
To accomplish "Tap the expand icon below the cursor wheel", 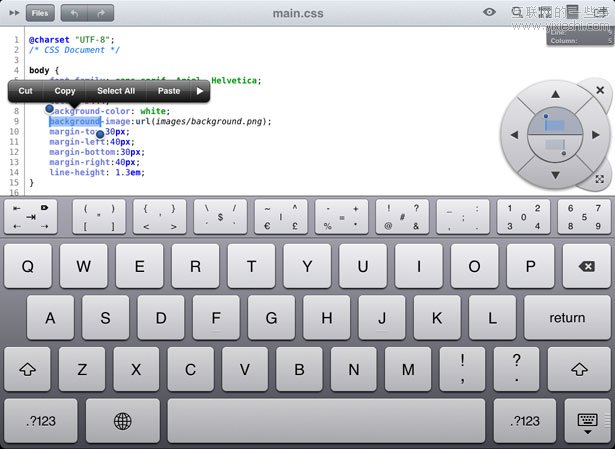I will pyautogui.click(x=599, y=179).
